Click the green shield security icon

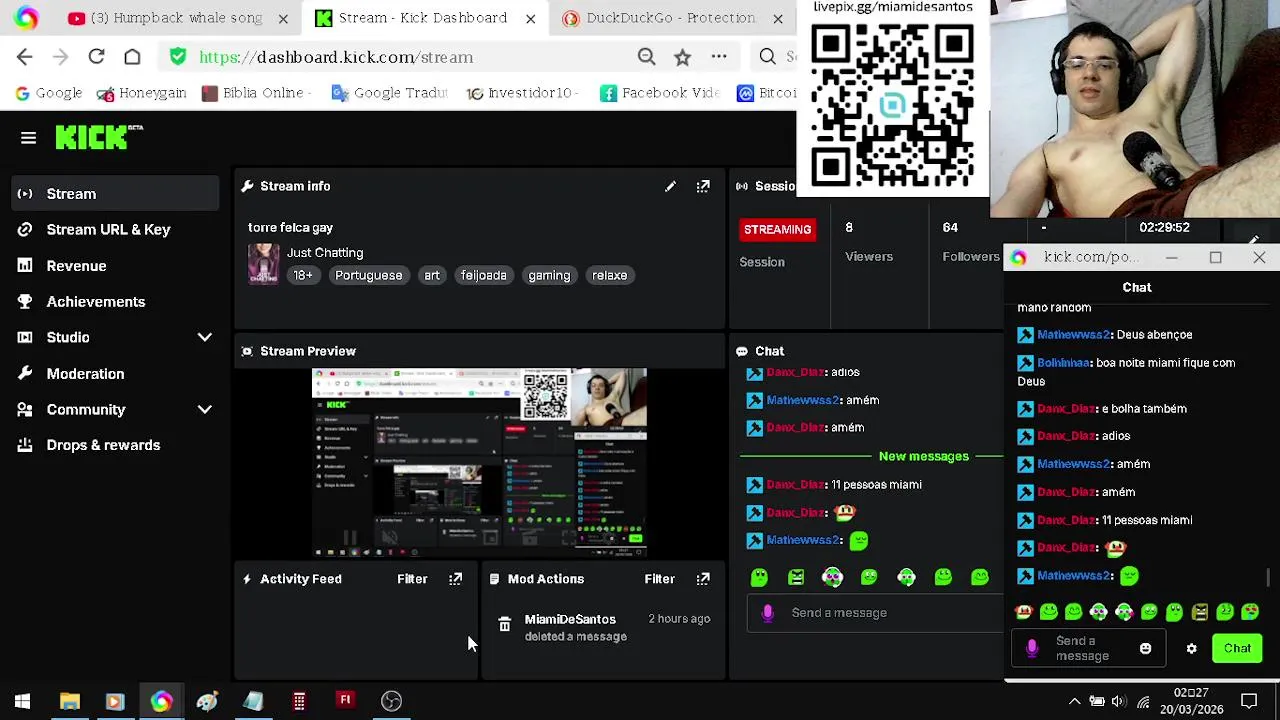[178, 57]
